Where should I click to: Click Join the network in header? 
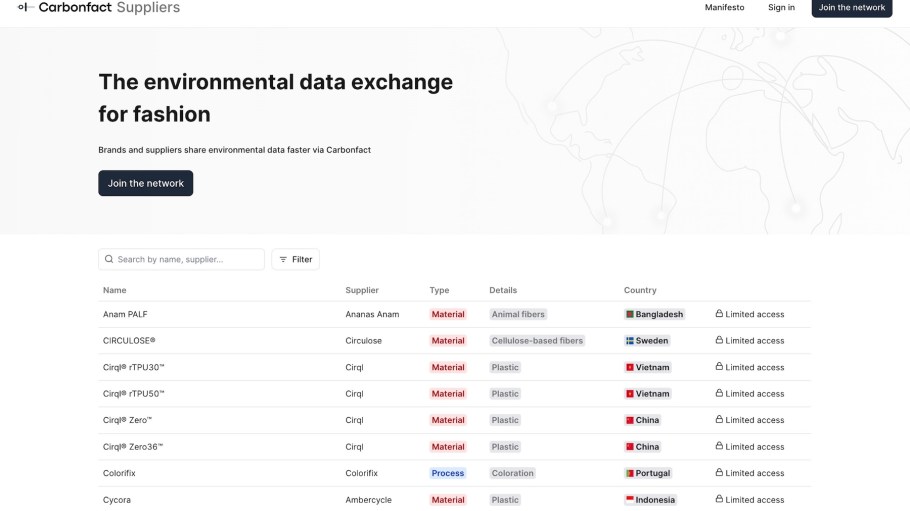click(x=851, y=8)
